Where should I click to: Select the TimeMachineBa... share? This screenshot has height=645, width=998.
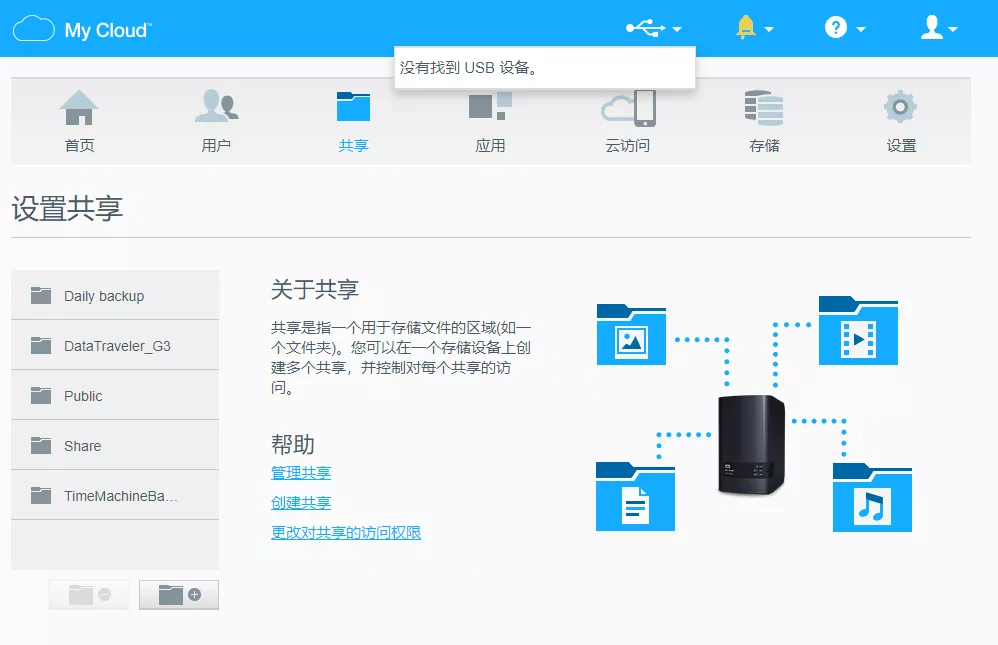[x=115, y=495]
